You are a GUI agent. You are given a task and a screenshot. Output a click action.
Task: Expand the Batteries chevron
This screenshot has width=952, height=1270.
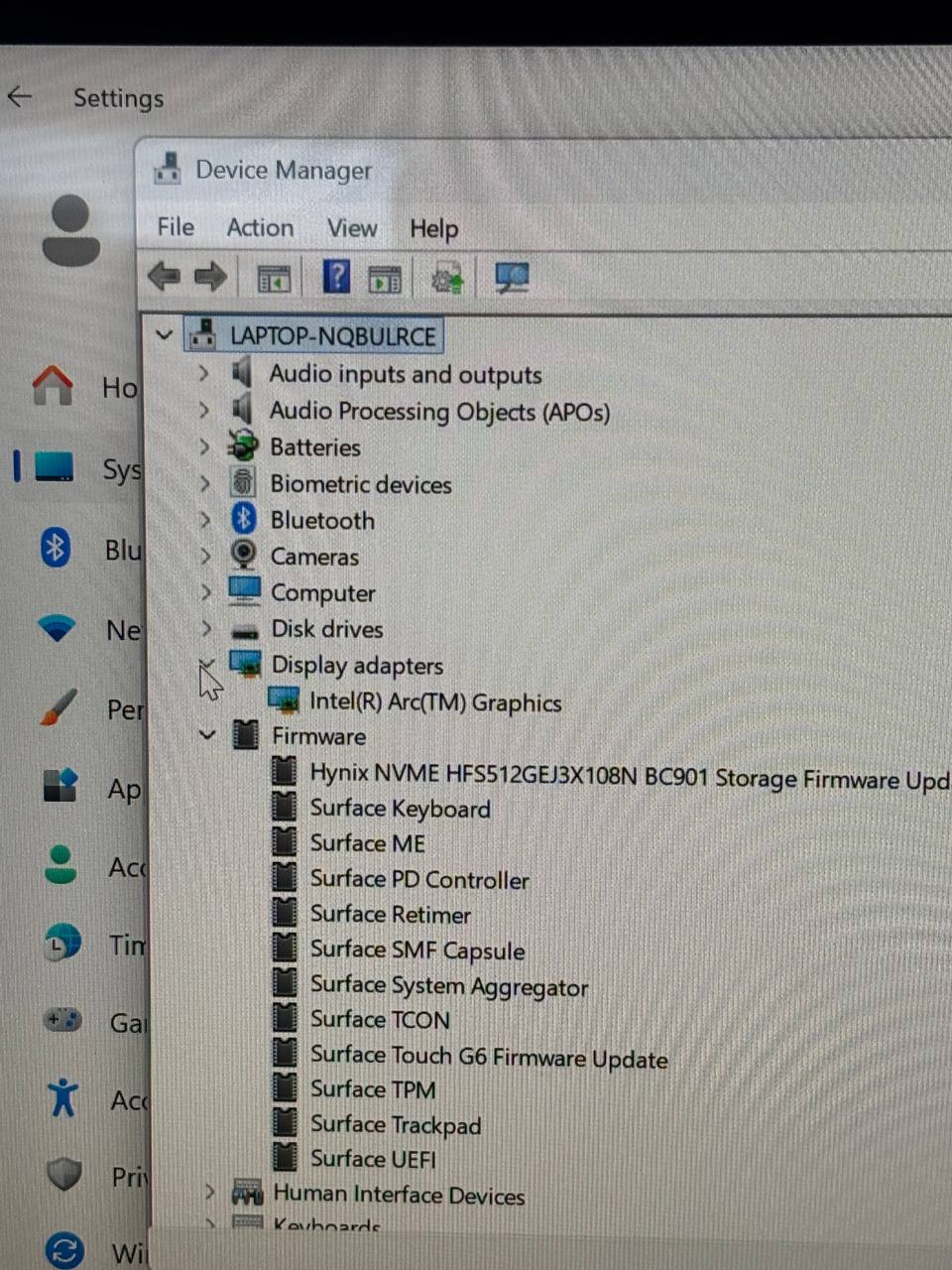(204, 446)
